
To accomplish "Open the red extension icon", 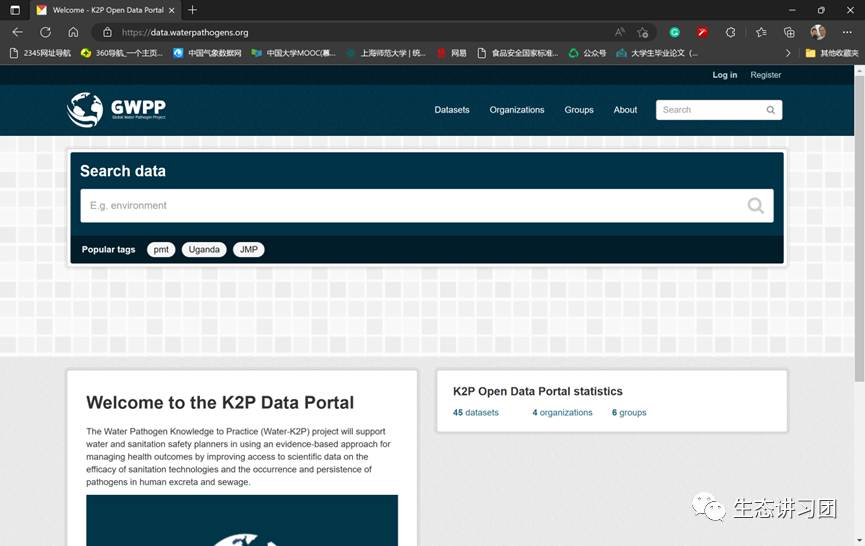I will click(x=702, y=33).
